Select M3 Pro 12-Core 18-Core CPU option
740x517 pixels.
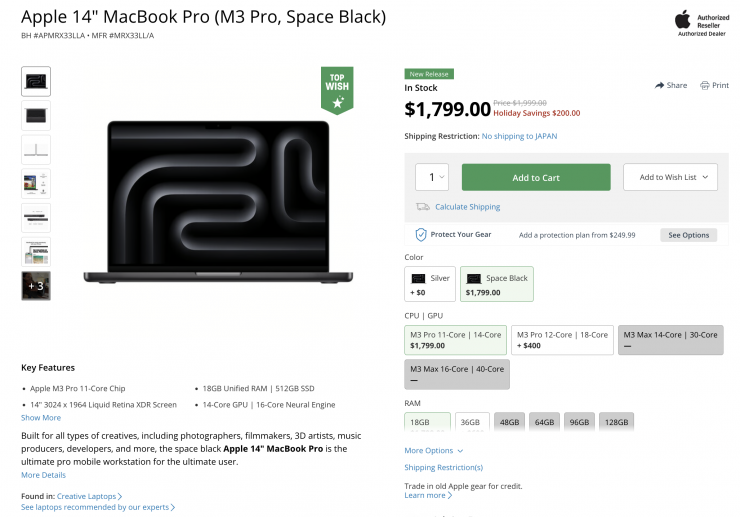click(x=562, y=340)
